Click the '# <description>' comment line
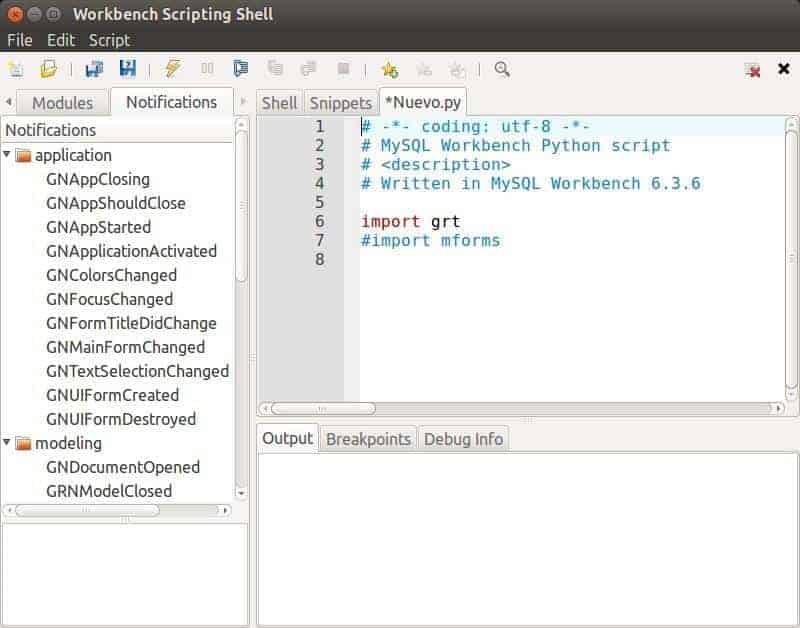Image resolution: width=800 pixels, height=628 pixels. click(436, 164)
